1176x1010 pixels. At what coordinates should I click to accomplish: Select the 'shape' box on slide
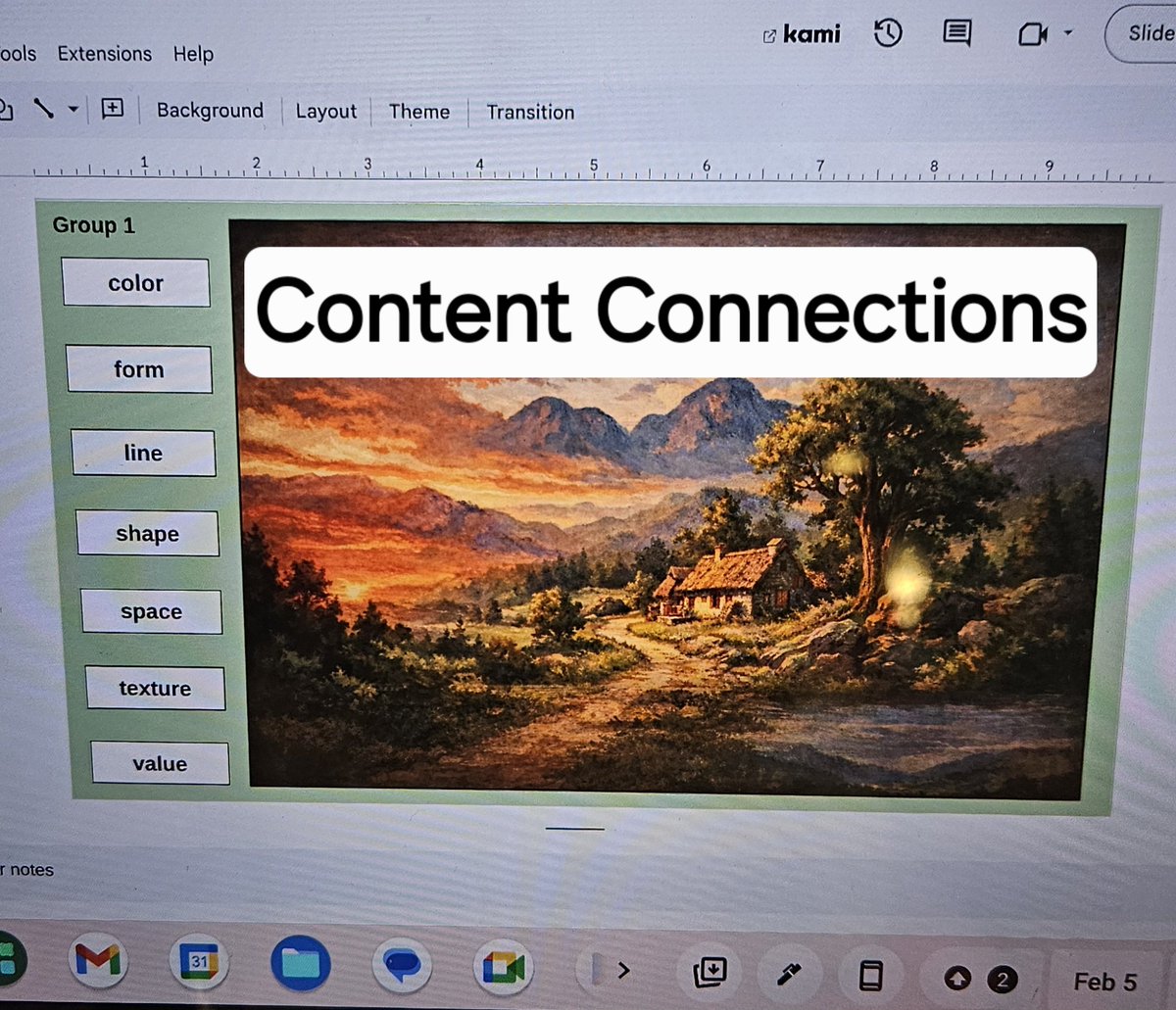[x=147, y=534]
